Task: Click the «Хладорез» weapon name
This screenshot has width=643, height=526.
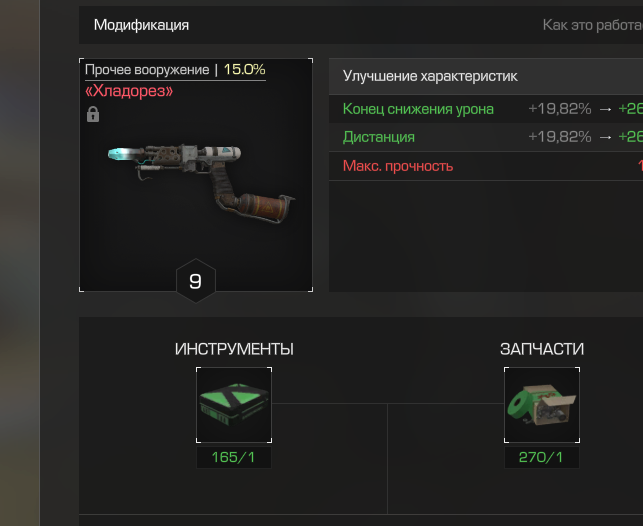Action: point(129,91)
